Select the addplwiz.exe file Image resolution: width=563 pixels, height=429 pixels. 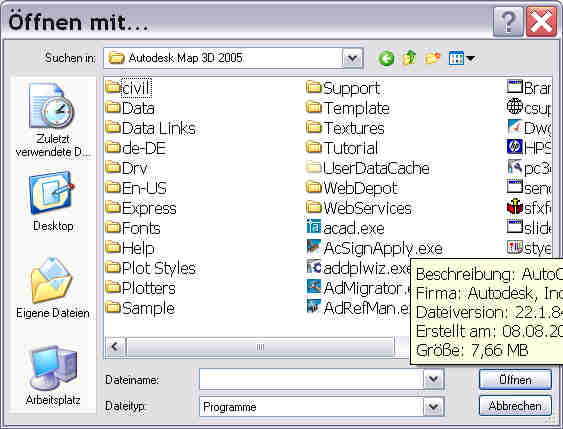358,268
